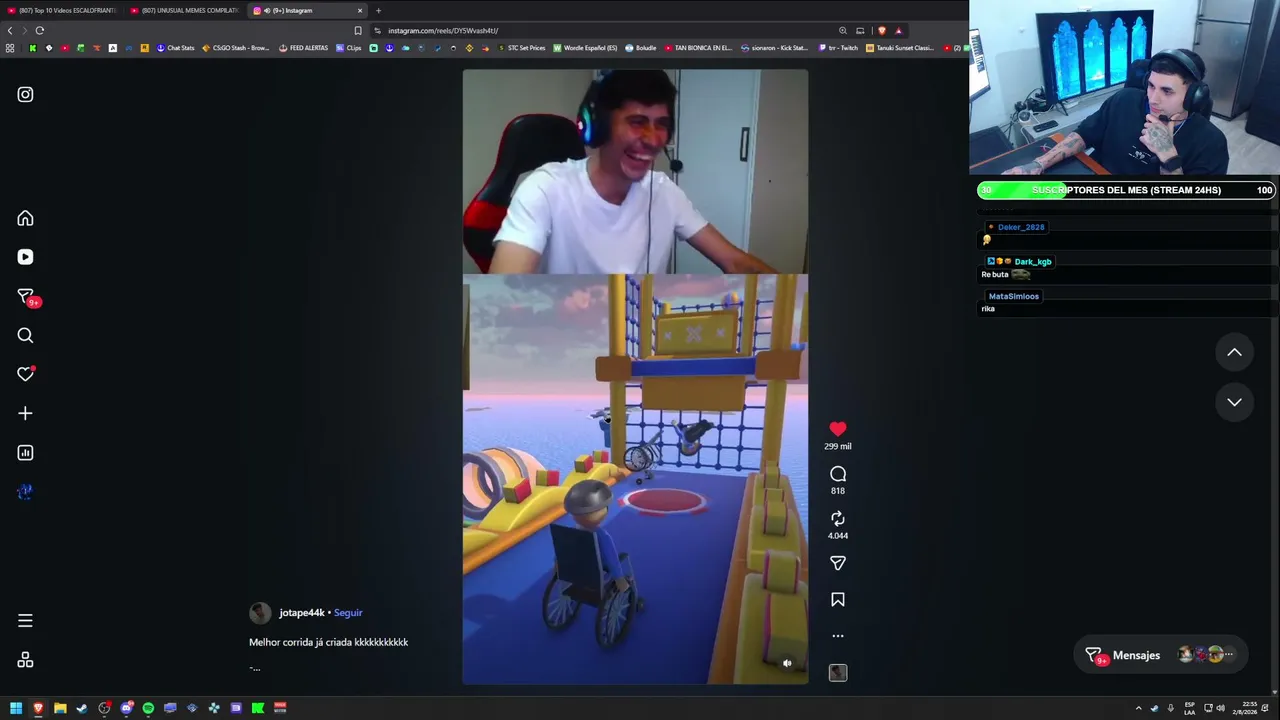Image resolution: width=1280 pixels, height=720 pixels.
Task: Close the Instagram browser tab
Action: click(x=360, y=10)
